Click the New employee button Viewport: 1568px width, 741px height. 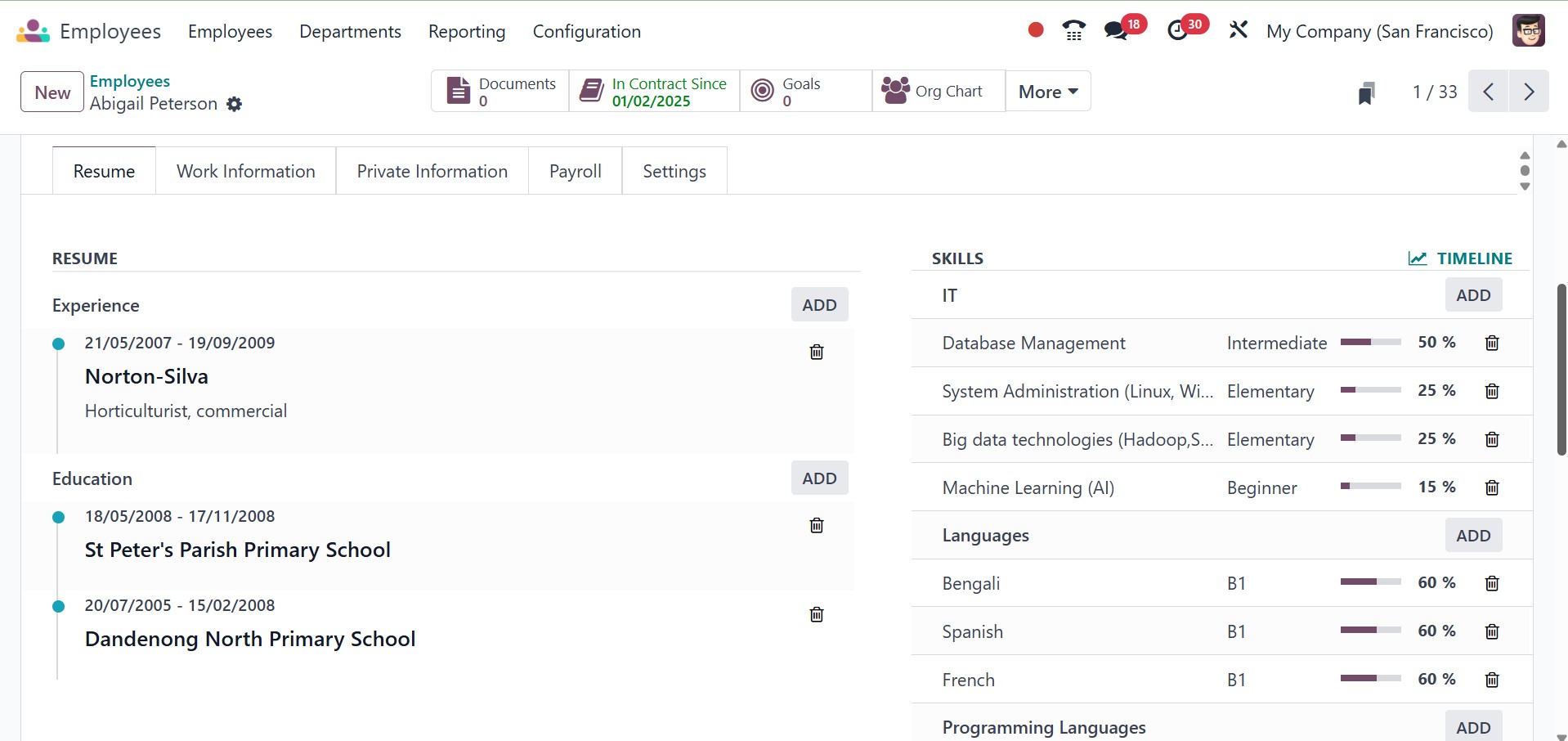tap(52, 92)
